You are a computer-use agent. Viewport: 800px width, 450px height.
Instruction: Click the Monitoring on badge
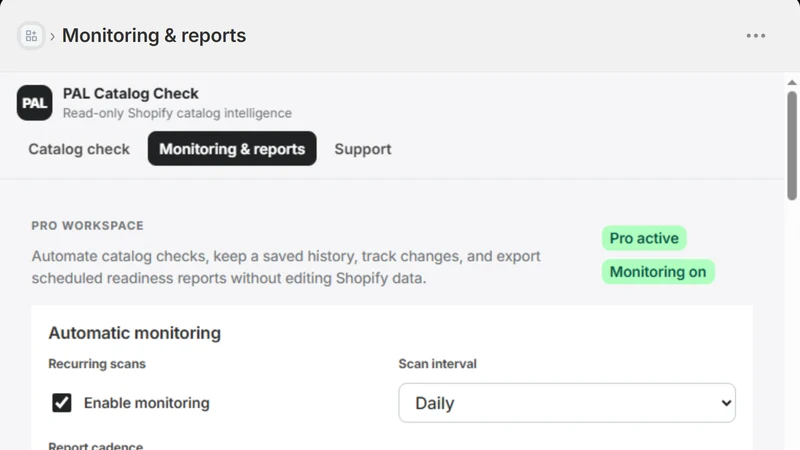tap(658, 271)
